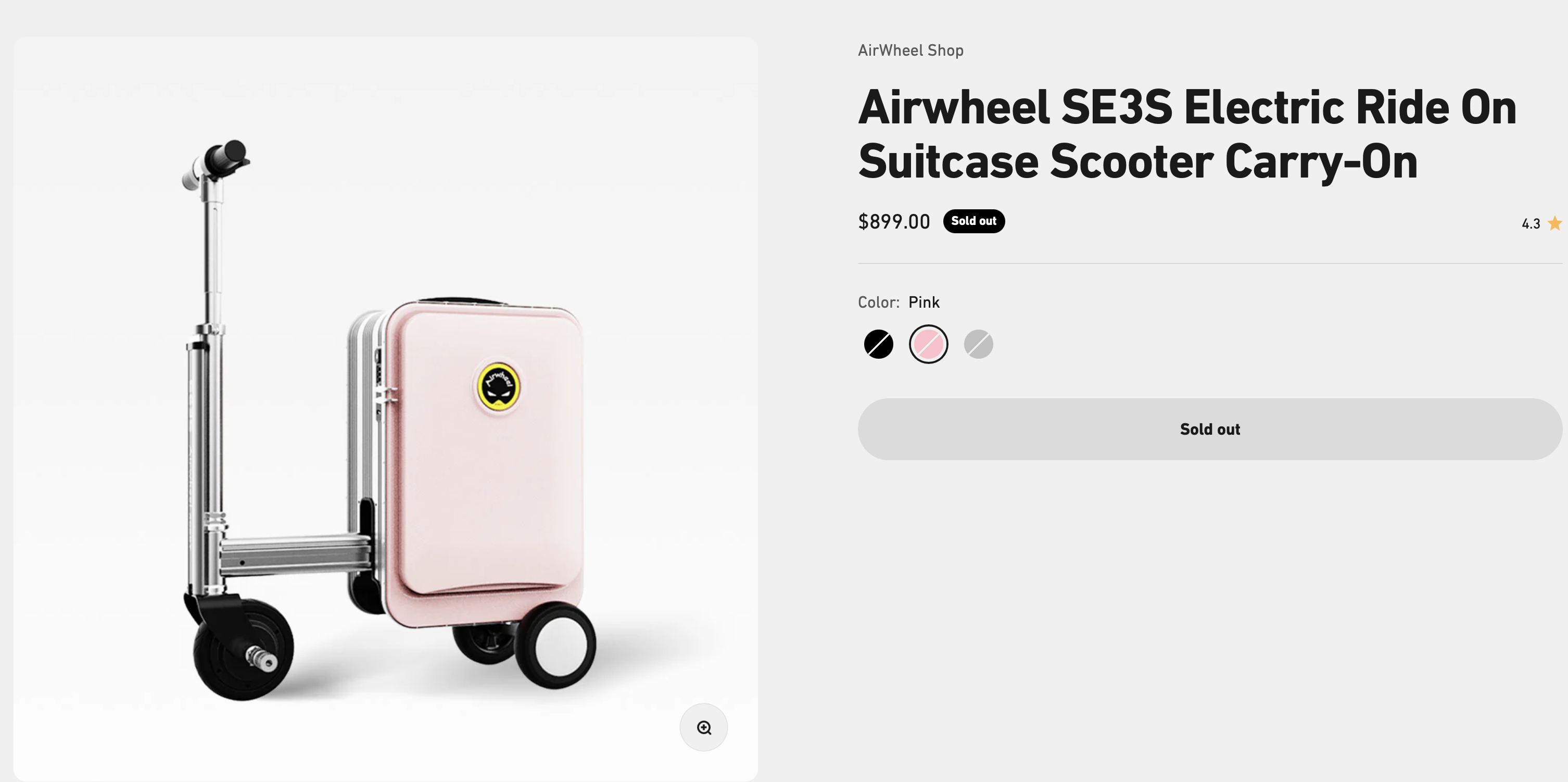
Task: Open the AirWheel Shop vendor link
Action: tap(910, 51)
